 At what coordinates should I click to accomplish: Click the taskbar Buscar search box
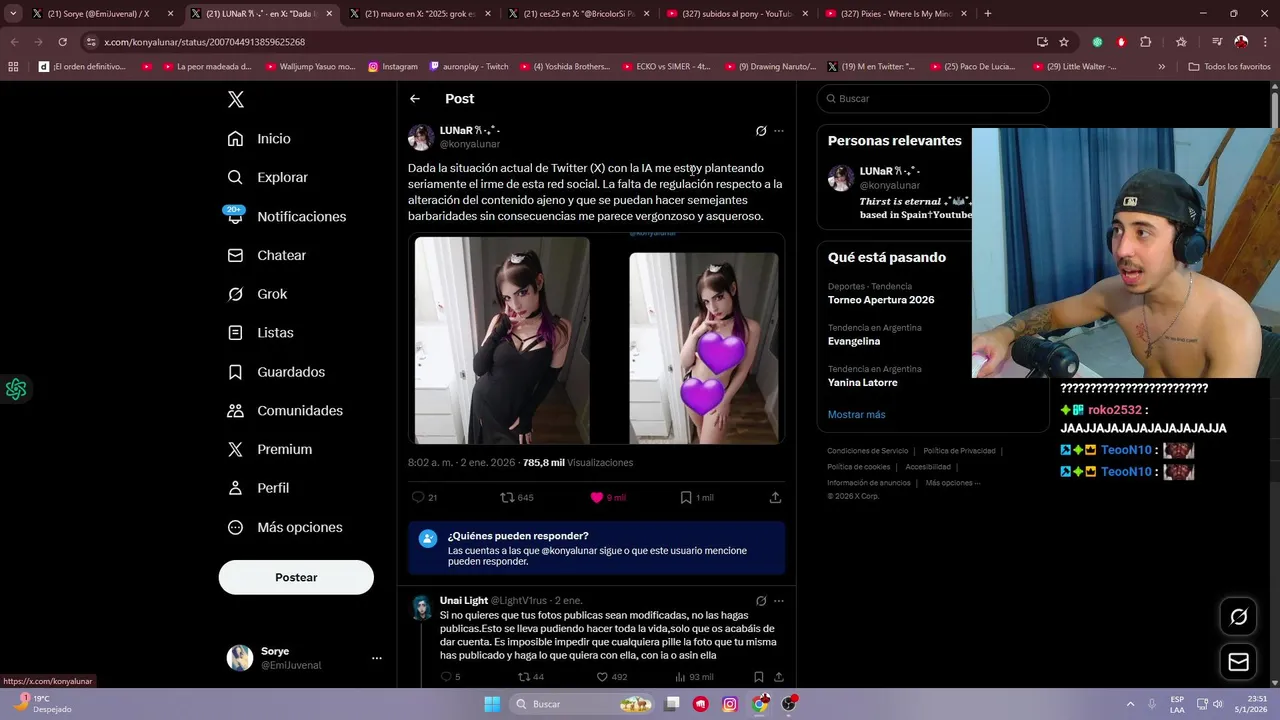pos(584,704)
